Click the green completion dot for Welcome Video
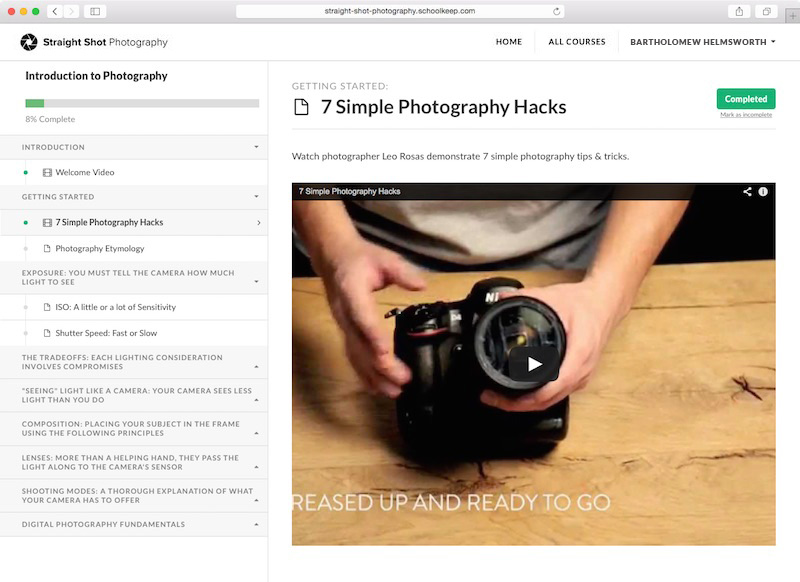The width and height of the screenshot is (800, 582). coord(26,172)
